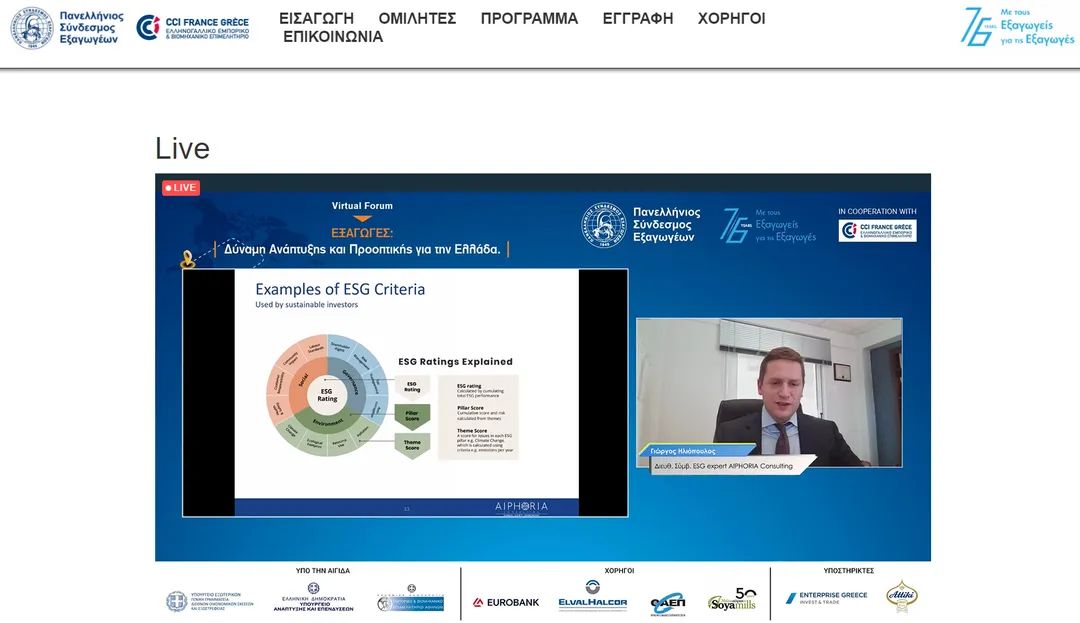Click the CCI France Grèce header logo
1080x623 pixels.
(193, 28)
